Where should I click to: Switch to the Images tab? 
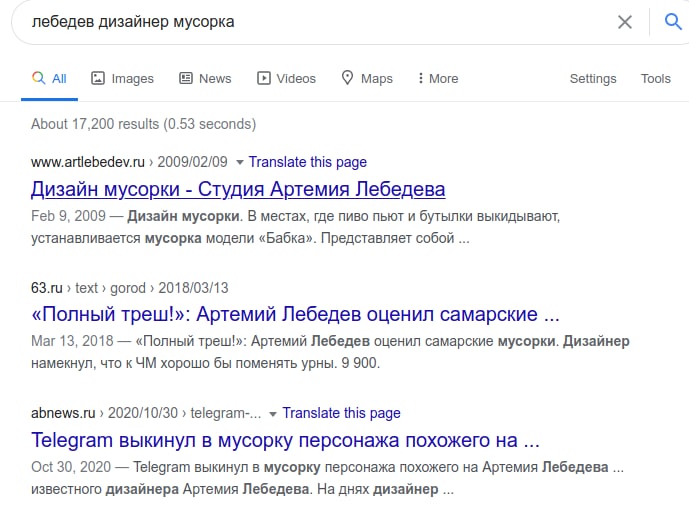pos(122,79)
